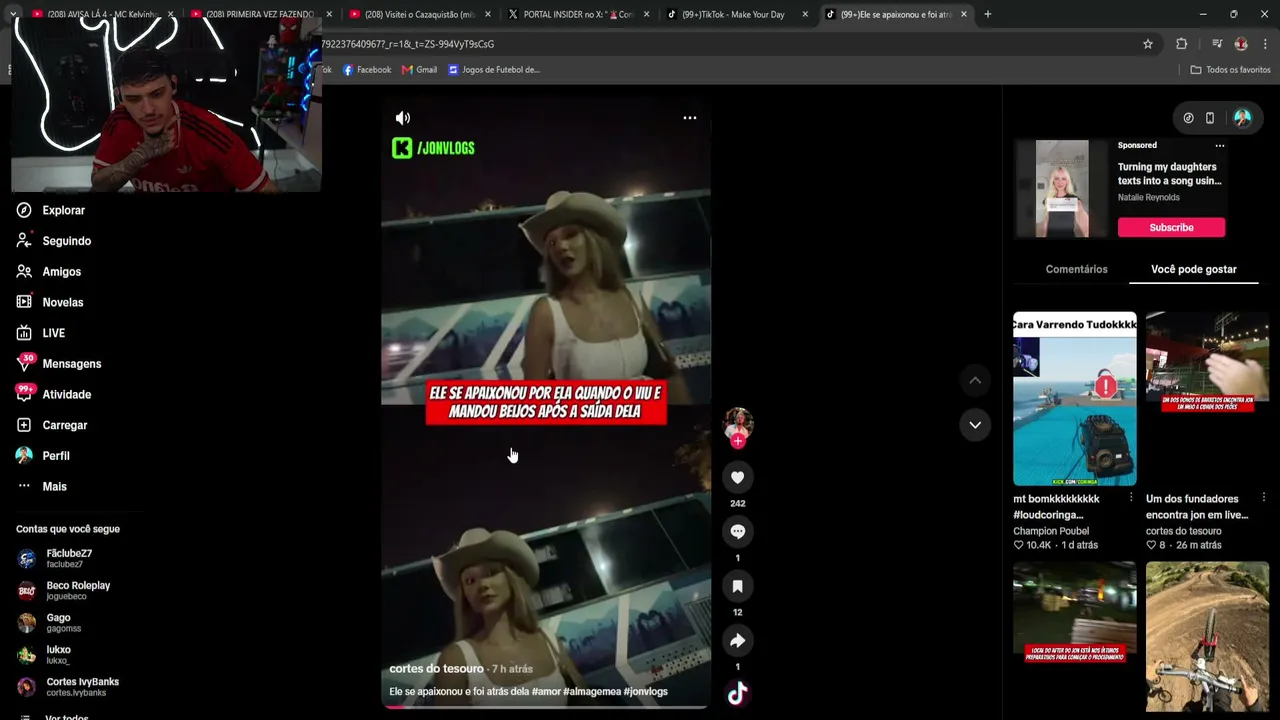
Task: Open the Facebook bookmark
Action: (x=367, y=70)
